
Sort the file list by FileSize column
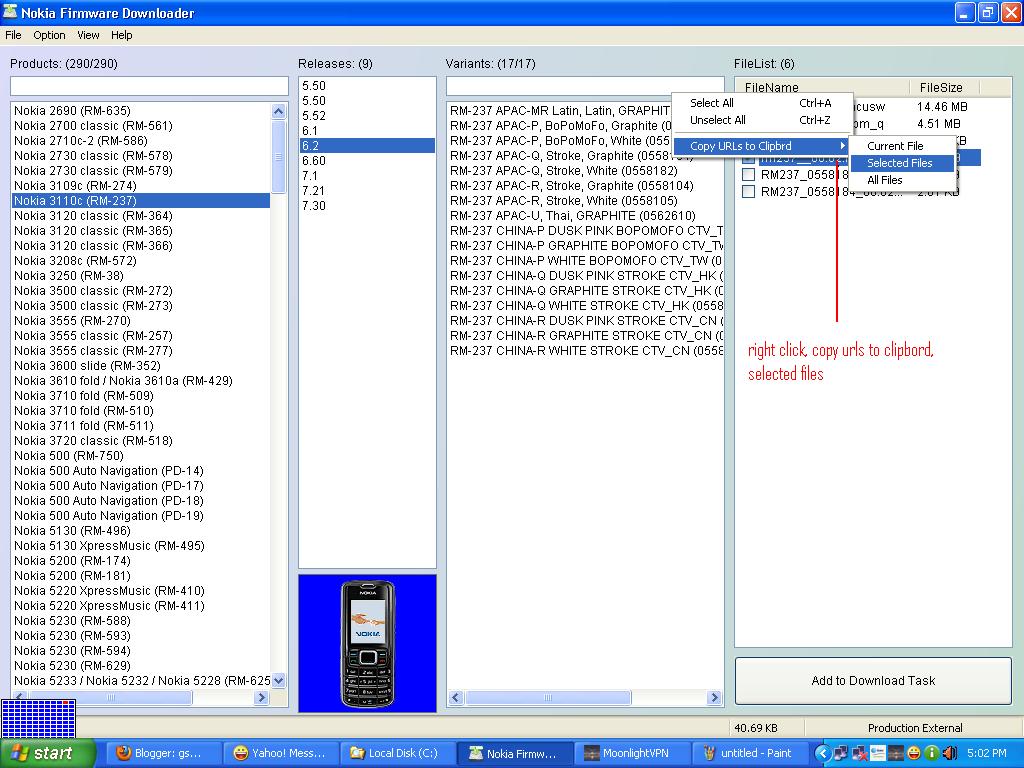click(944, 88)
